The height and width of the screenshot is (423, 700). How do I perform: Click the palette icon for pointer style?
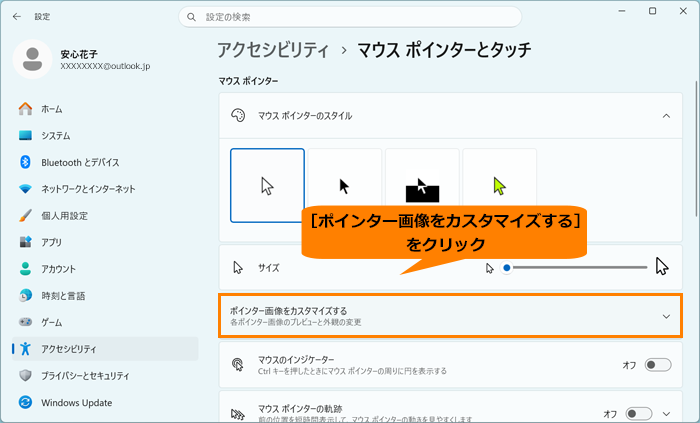pos(238,116)
